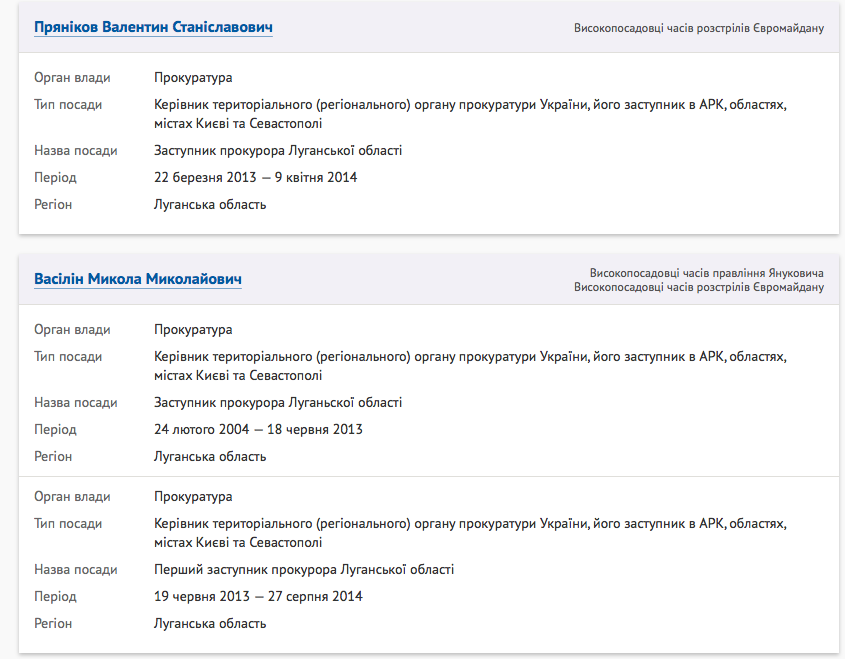Screen dimensions: 845x659
Task: Click 'Перший заступник прокурора Луганської області' text
Action: click(304, 570)
